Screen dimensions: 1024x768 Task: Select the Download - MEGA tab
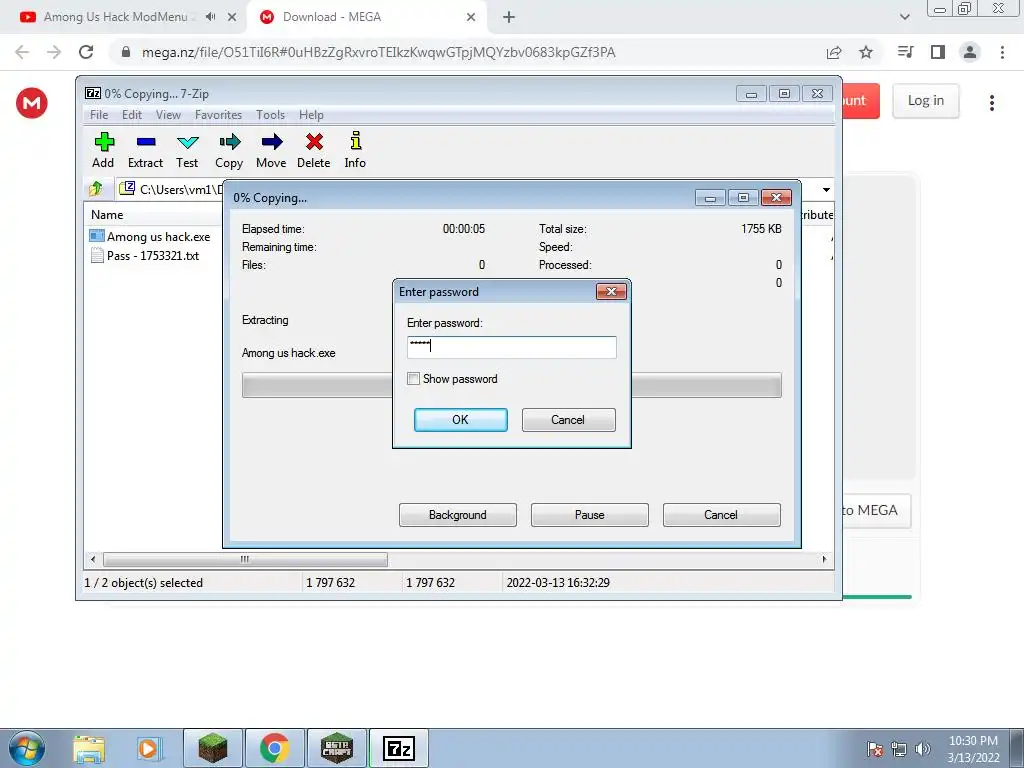pyautogui.click(x=332, y=17)
